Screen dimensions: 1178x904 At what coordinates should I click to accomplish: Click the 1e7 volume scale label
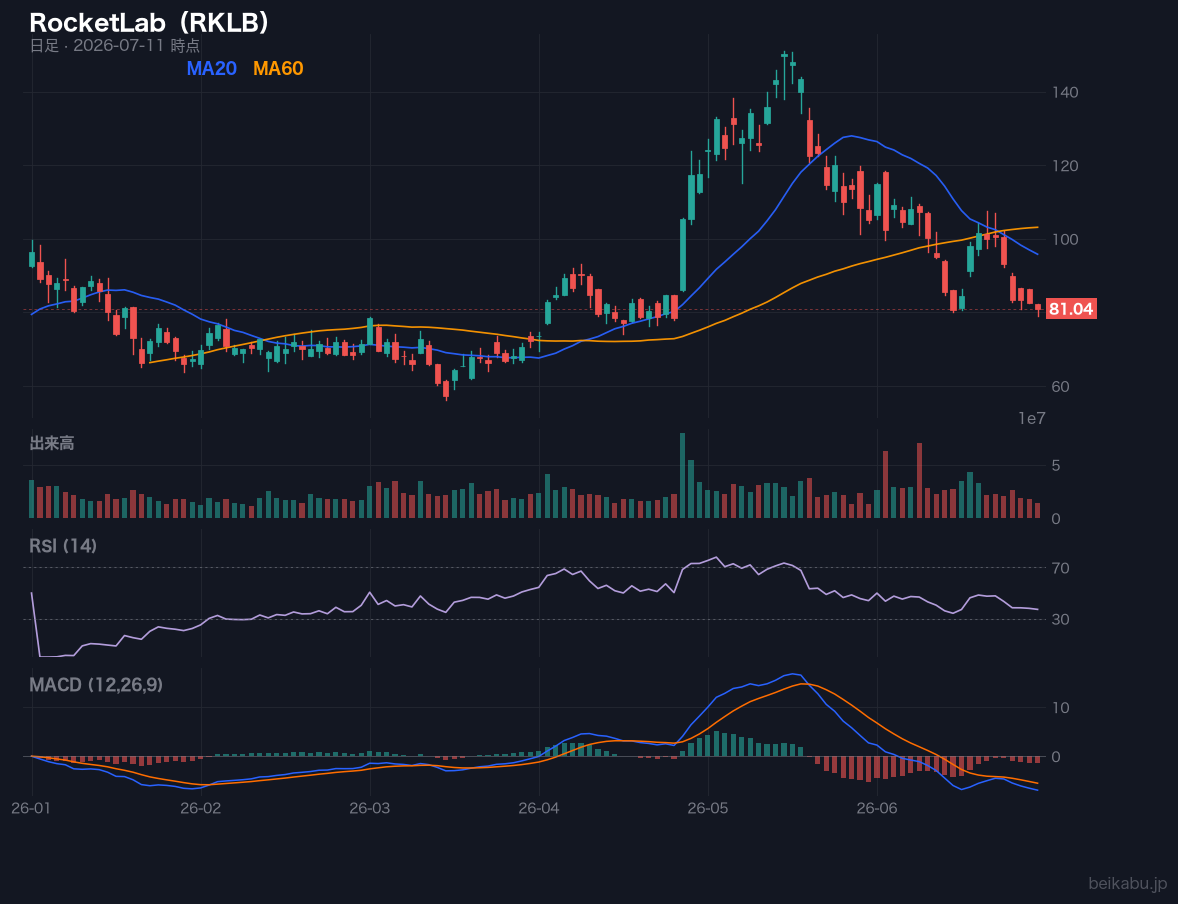(1032, 419)
